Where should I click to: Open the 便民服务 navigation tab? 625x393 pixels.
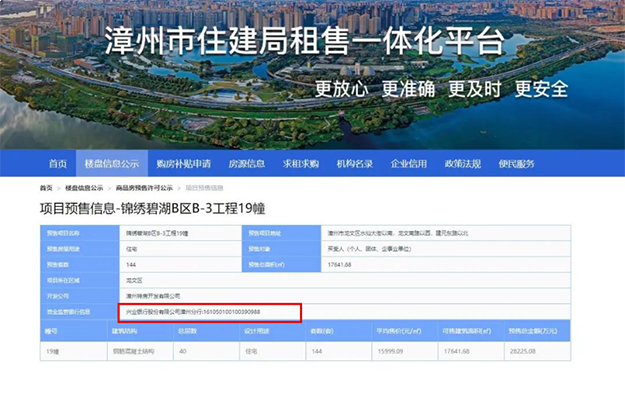coord(517,163)
